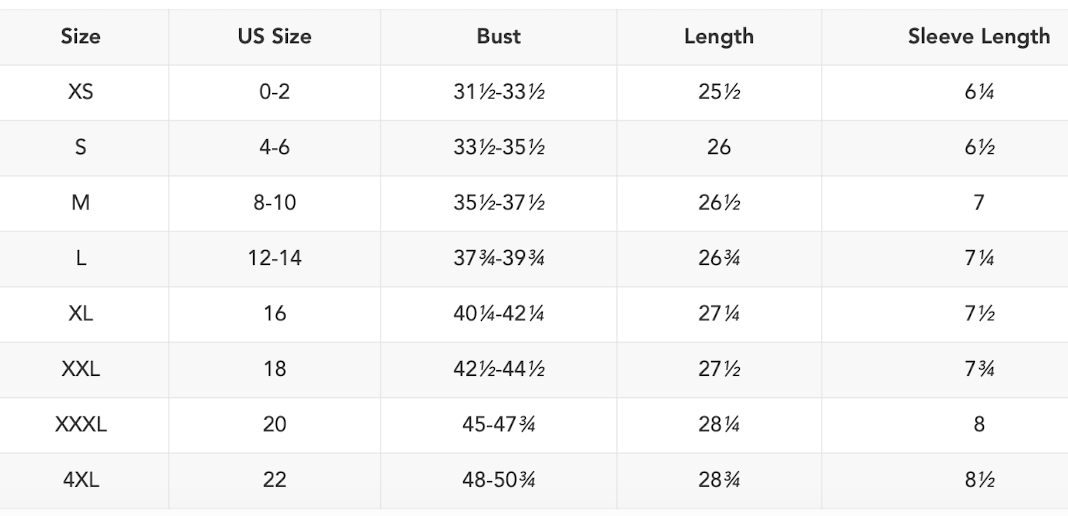Viewport: 1068px width, 516px height.
Task: Select US size 0-2 cell
Action: coord(274,92)
